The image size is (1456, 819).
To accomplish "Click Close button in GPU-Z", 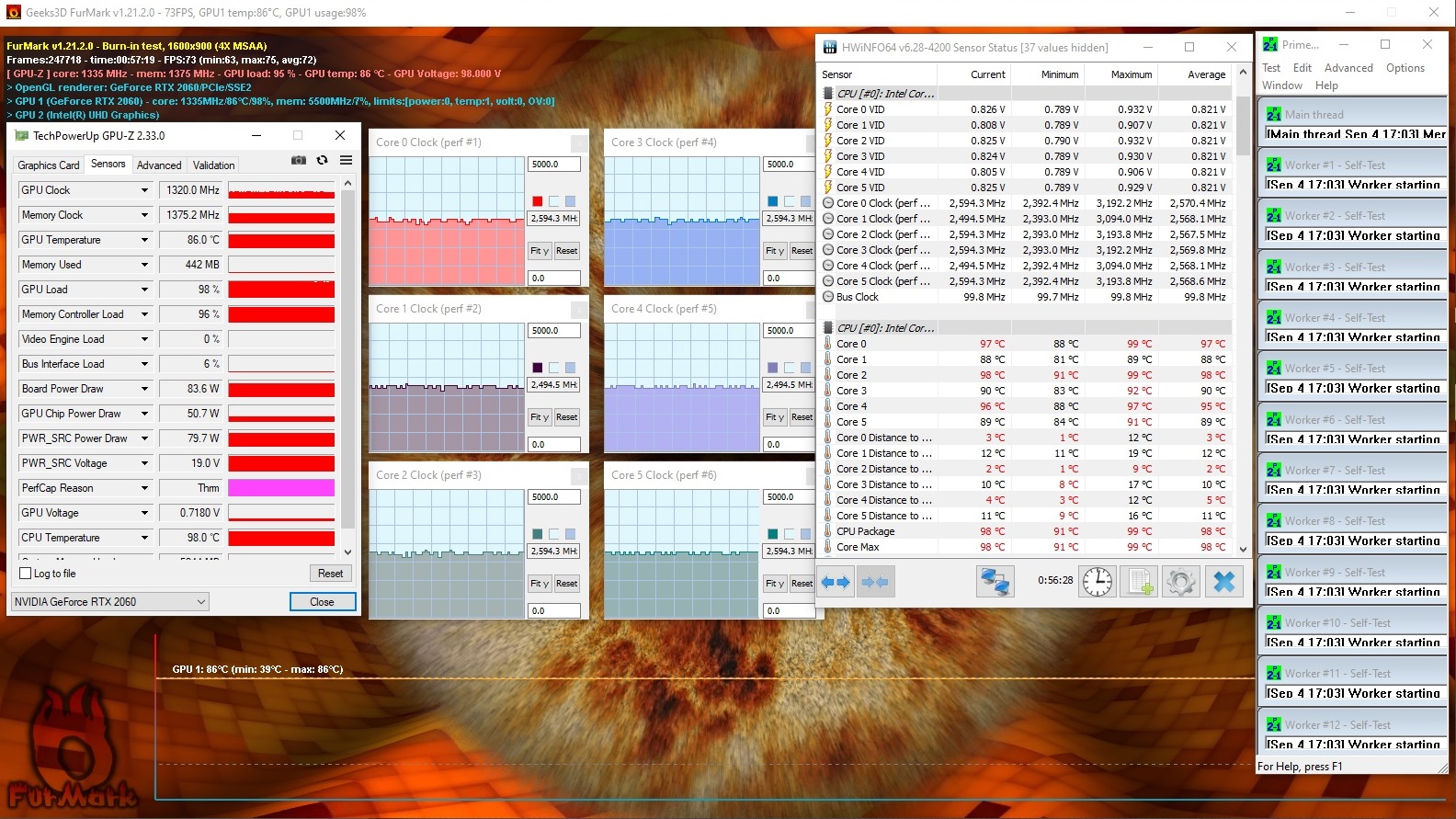I will (323, 602).
